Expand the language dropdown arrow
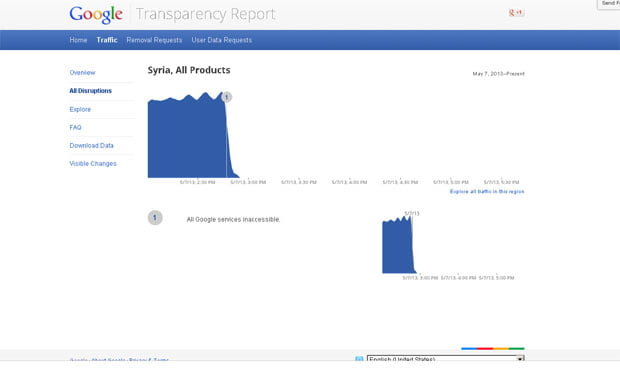The image size is (620, 375). pyautogui.click(x=520, y=358)
